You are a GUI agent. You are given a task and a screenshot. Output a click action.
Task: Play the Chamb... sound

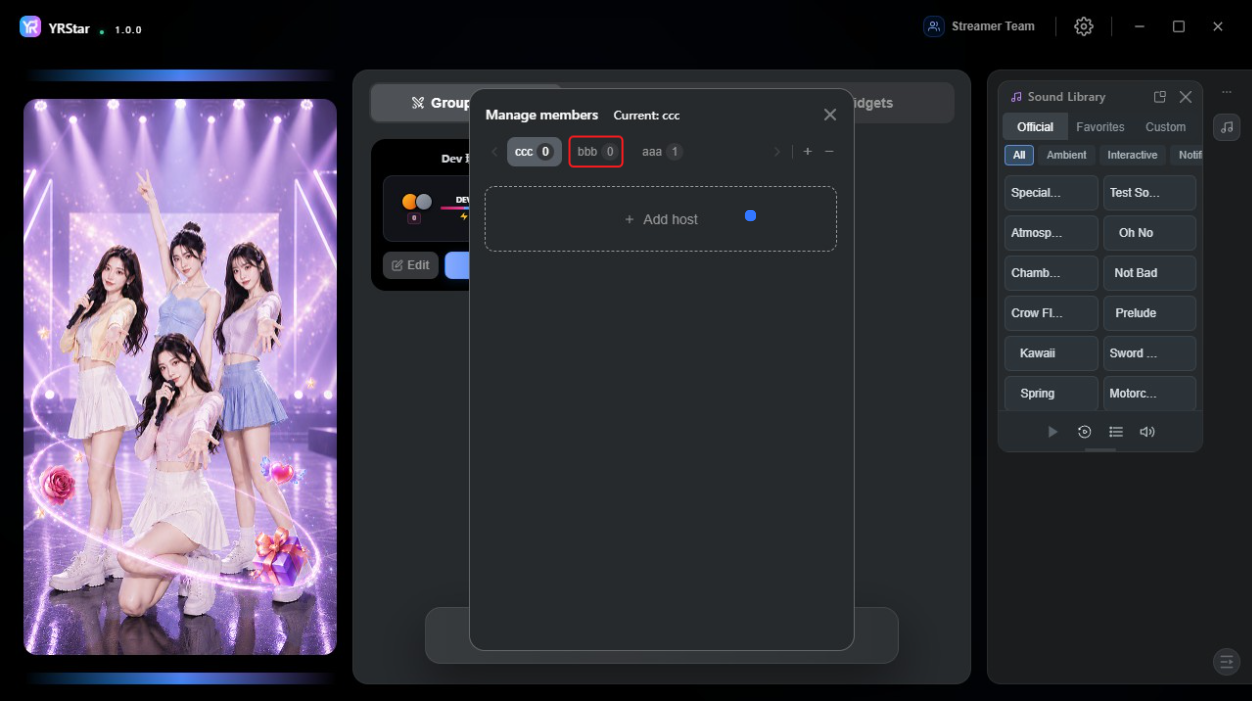(1051, 273)
